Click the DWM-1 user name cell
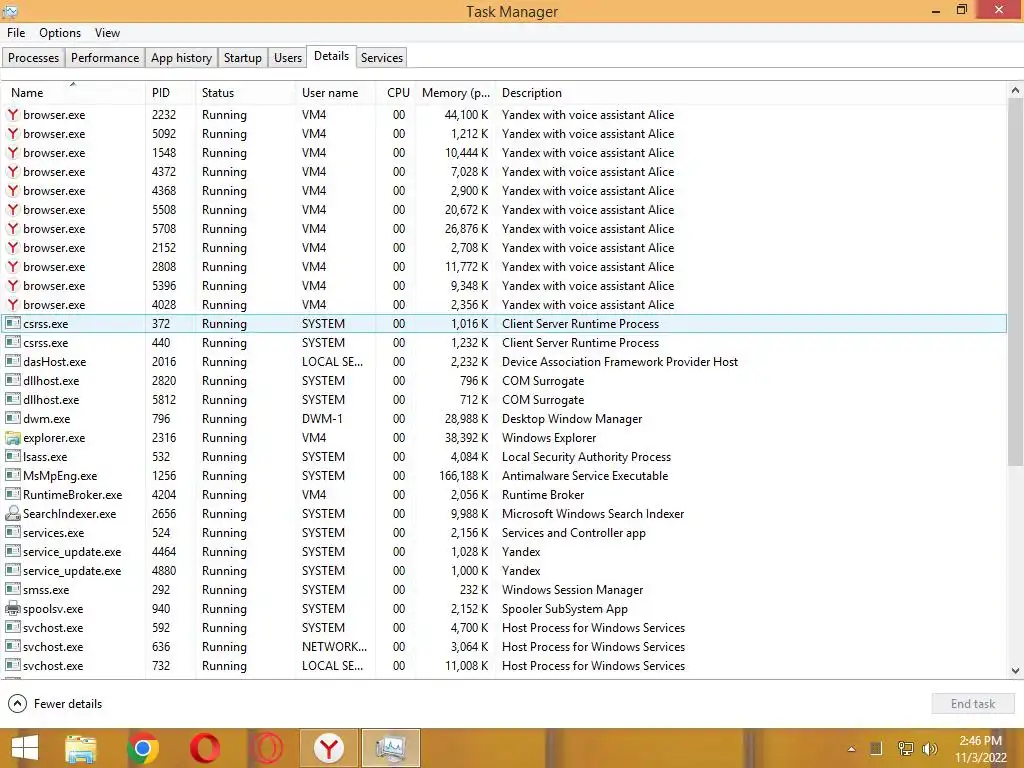1024x768 pixels. [x=323, y=419]
